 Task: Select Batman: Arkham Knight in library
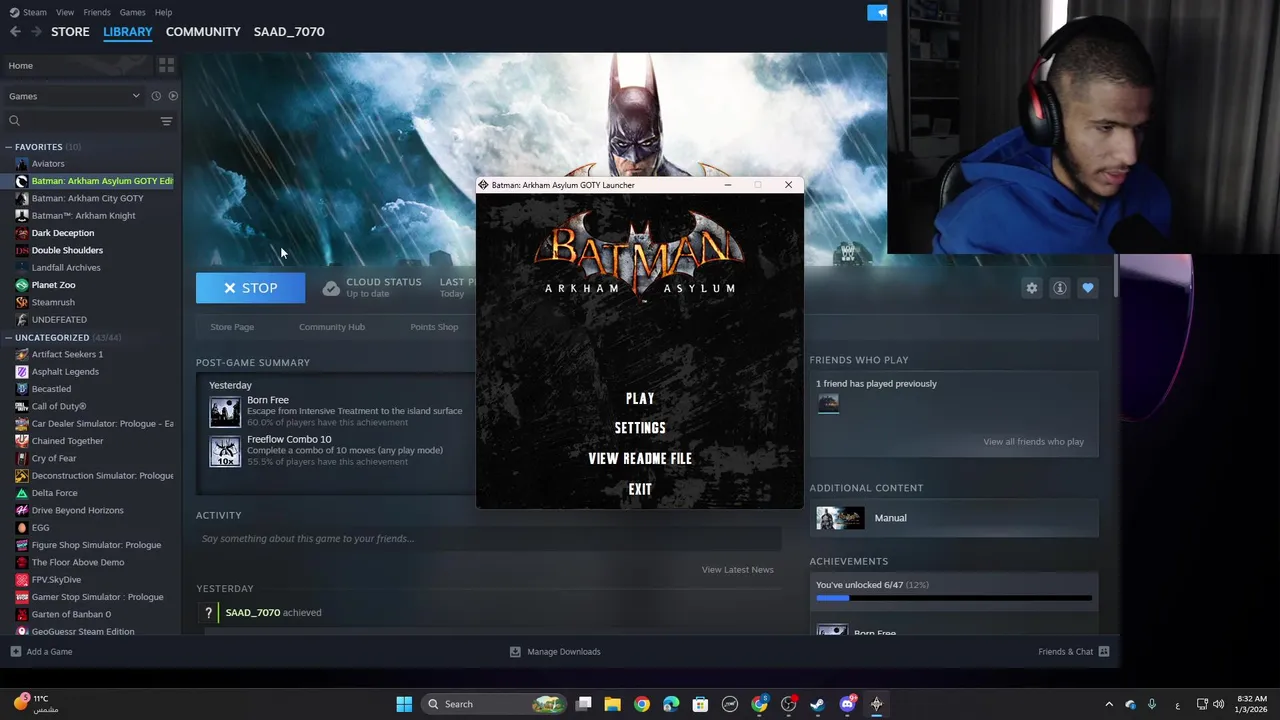tap(83, 216)
